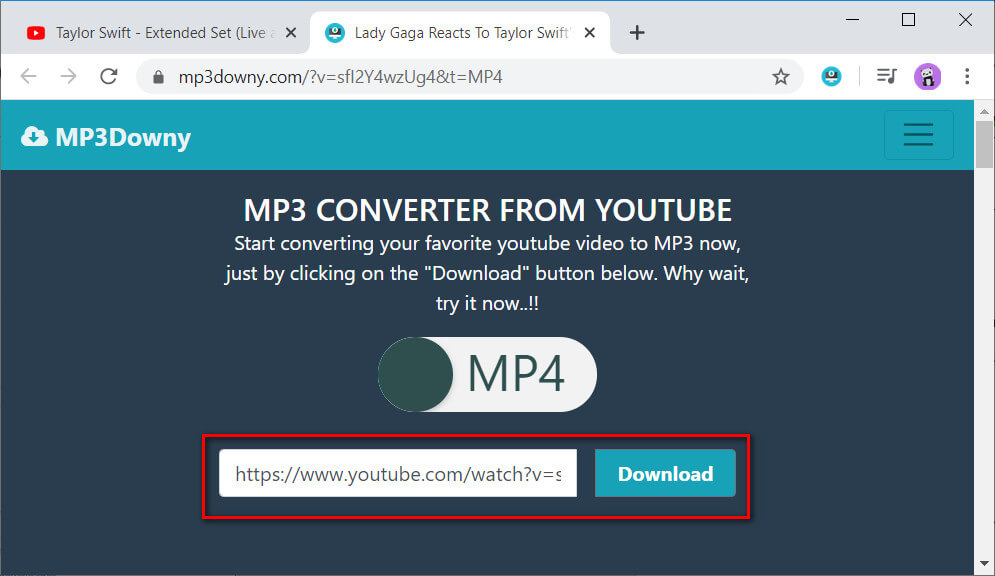Viewport: 995px width, 576px height.
Task: Minimize the Chrome window
Action: click(x=853, y=20)
